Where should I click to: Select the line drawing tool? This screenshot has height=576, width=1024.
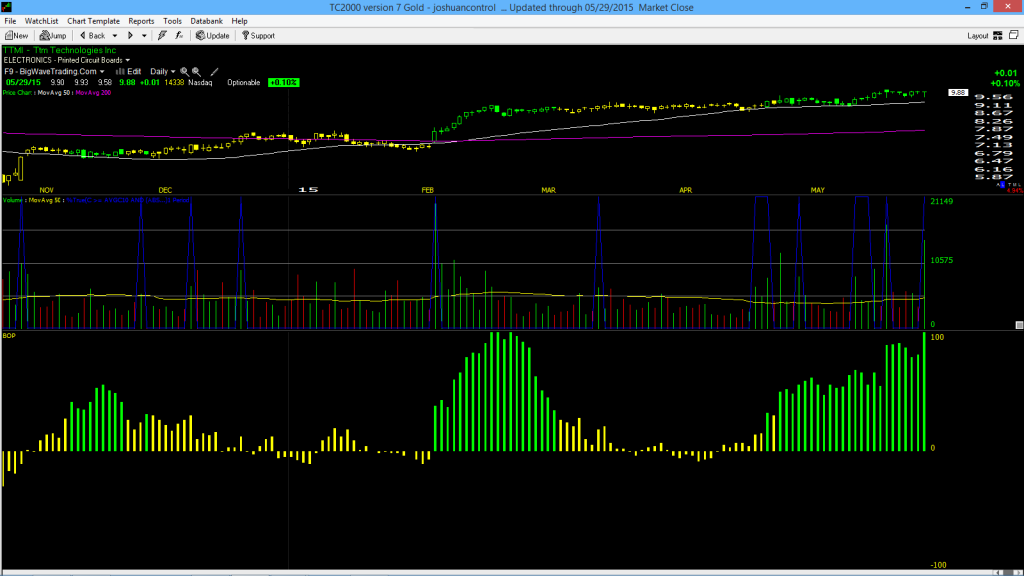click(x=214, y=71)
